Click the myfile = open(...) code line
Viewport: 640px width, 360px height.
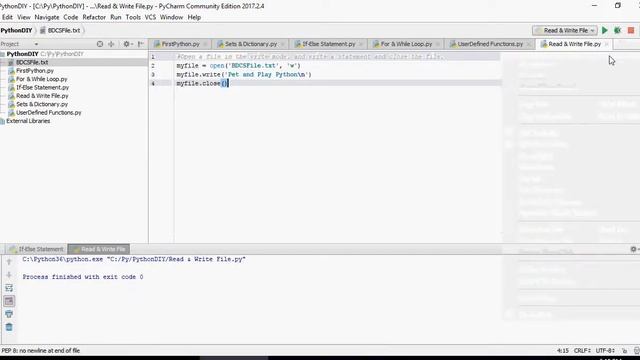(x=238, y=66)
